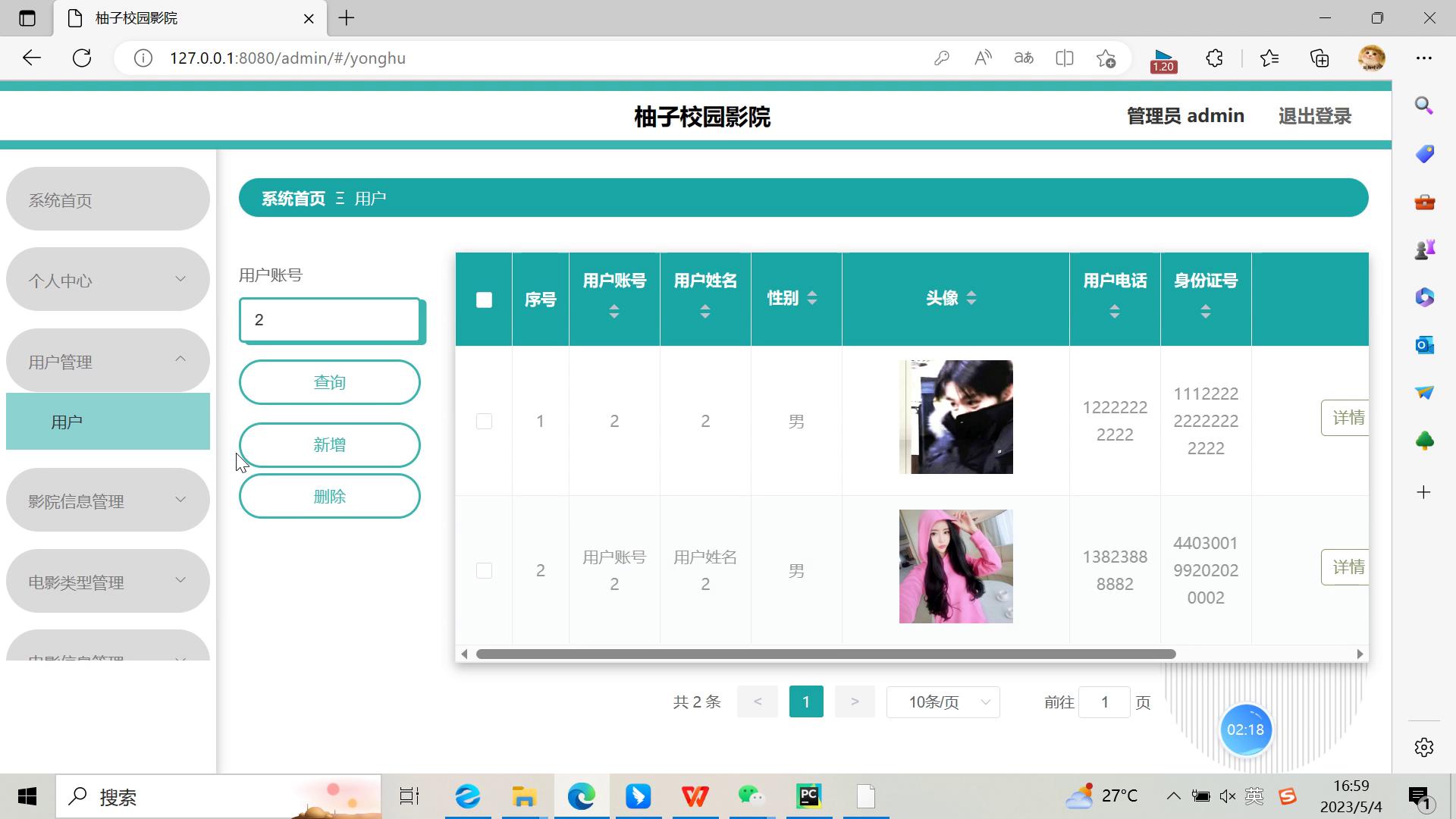Add this page to favorites with the star icon
The image size is (1456, 819).
[1106, 58]
